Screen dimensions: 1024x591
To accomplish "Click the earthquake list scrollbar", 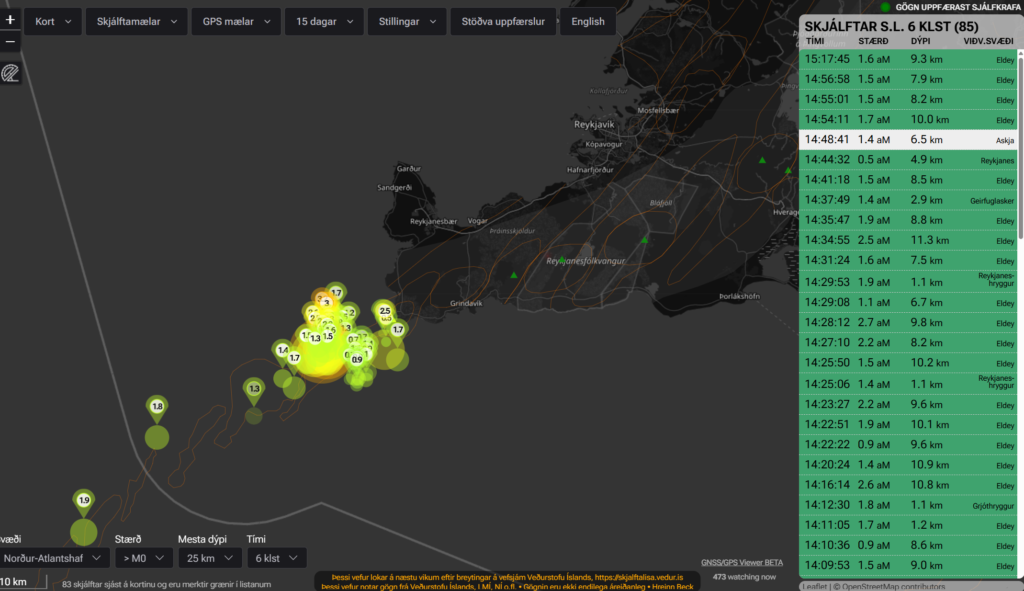I will 1019,150.
